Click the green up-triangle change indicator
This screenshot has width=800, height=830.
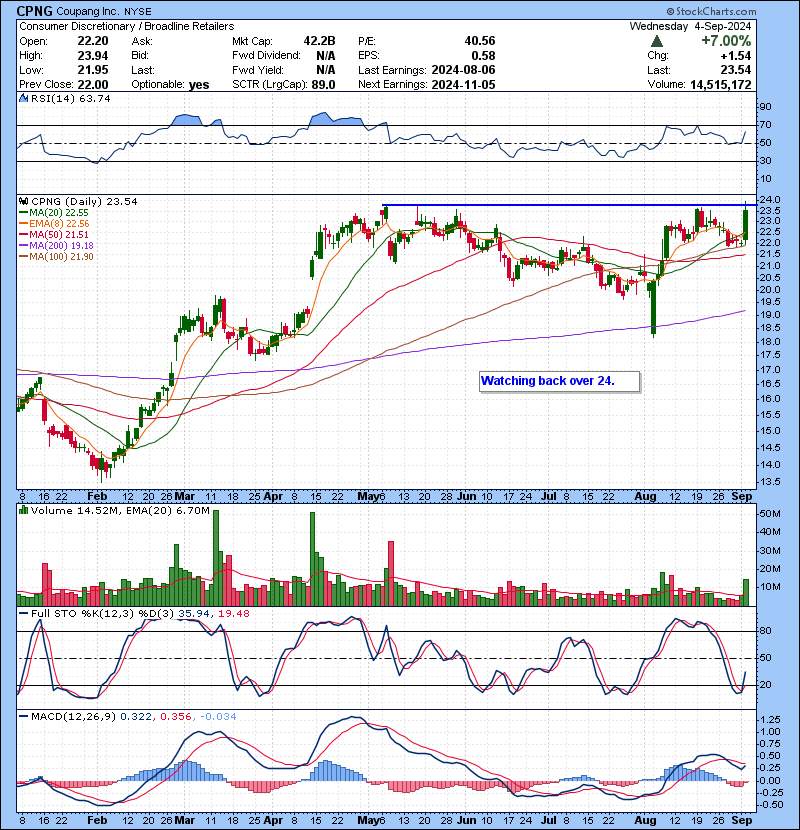click(657, 41)
